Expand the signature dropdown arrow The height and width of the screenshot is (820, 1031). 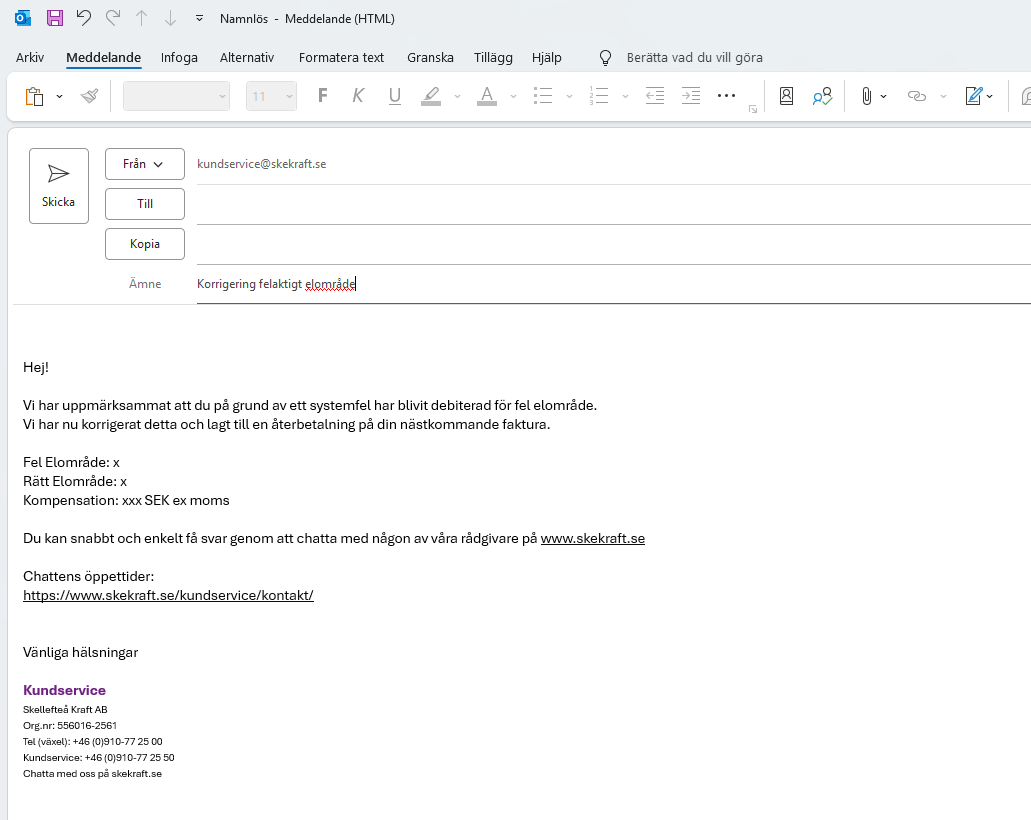click(x=990, y=96)
